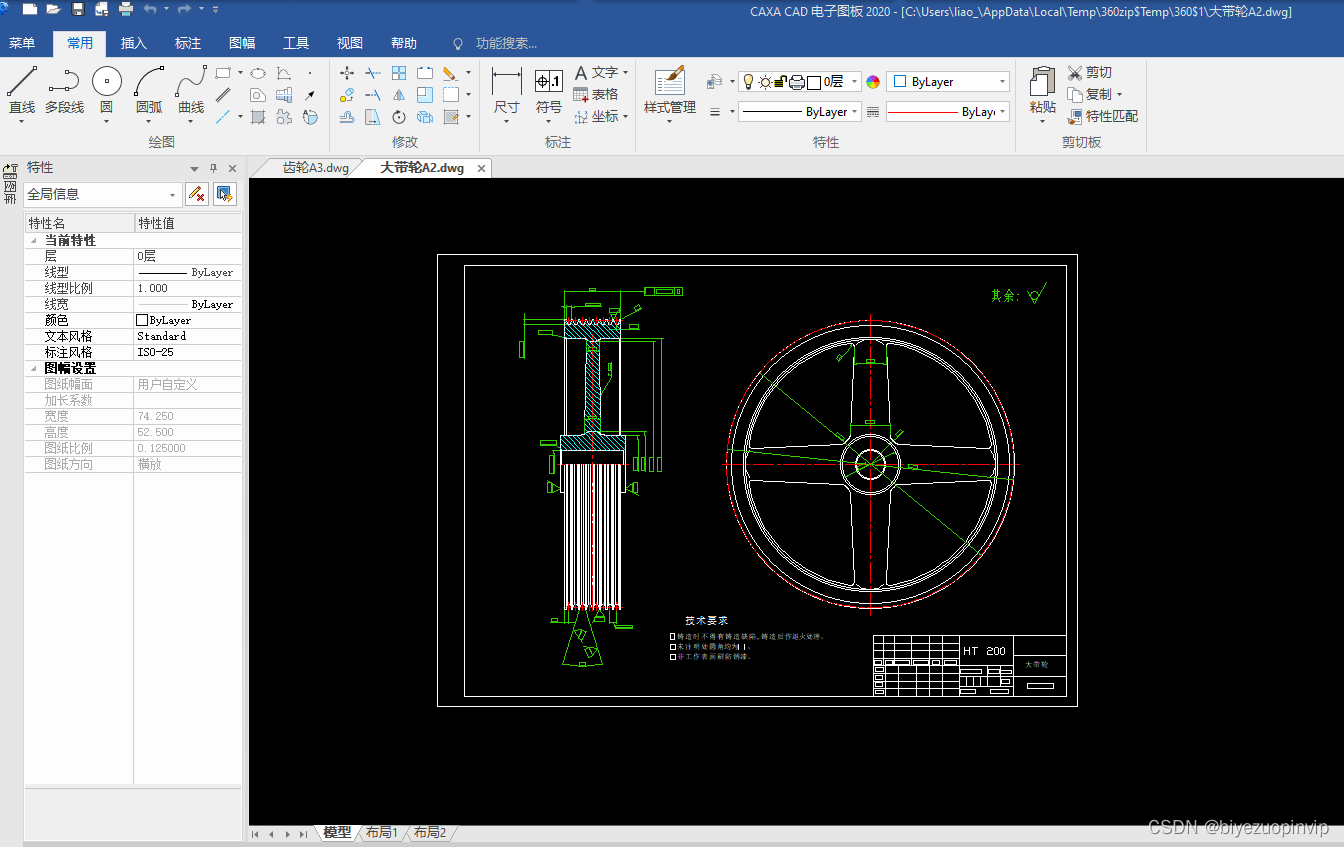Viewport: 1344px width, 847px height.
Task: Select the parallel lines tool
Action: [x=223, y=95]
